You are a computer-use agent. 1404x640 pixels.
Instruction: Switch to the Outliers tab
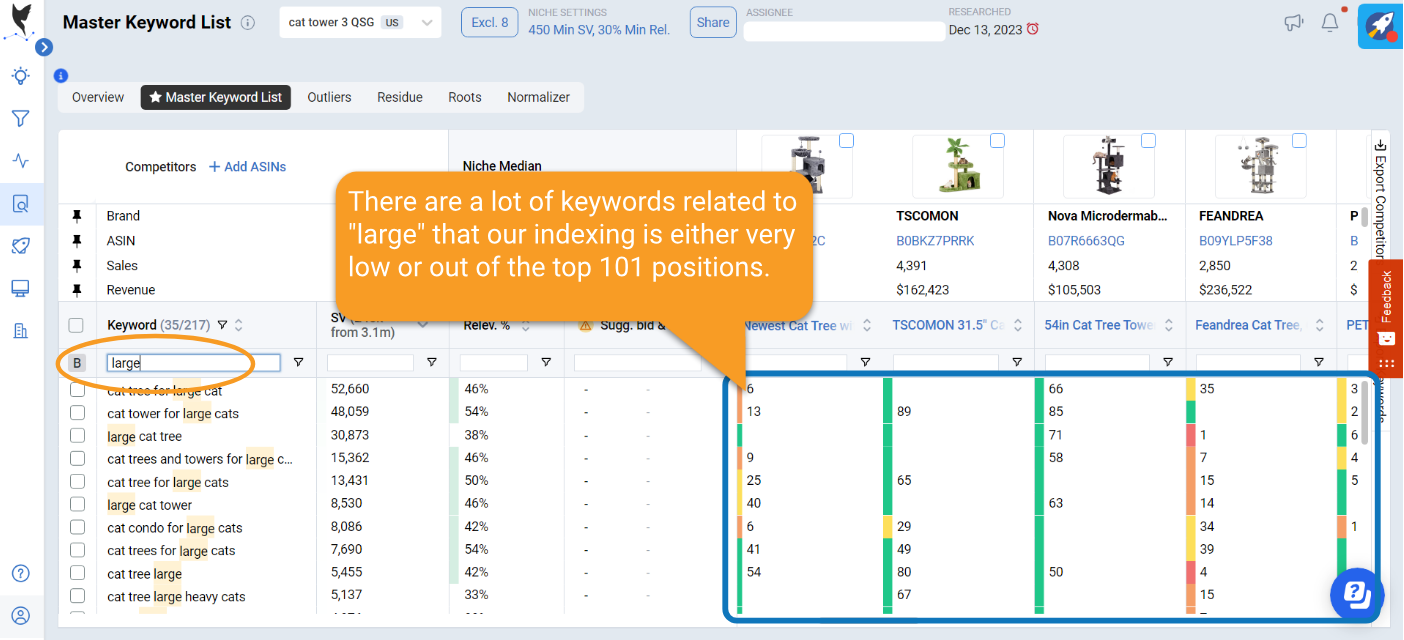329,97
